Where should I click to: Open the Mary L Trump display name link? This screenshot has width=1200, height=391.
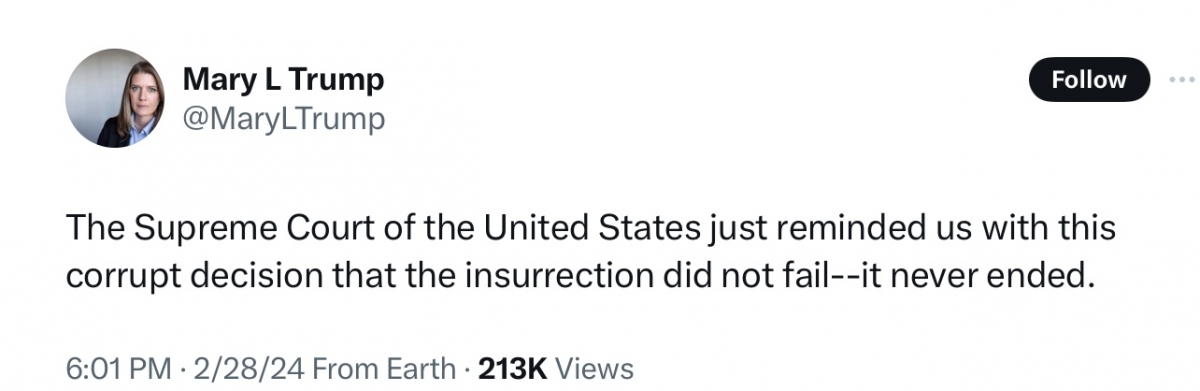coord(283,80)
